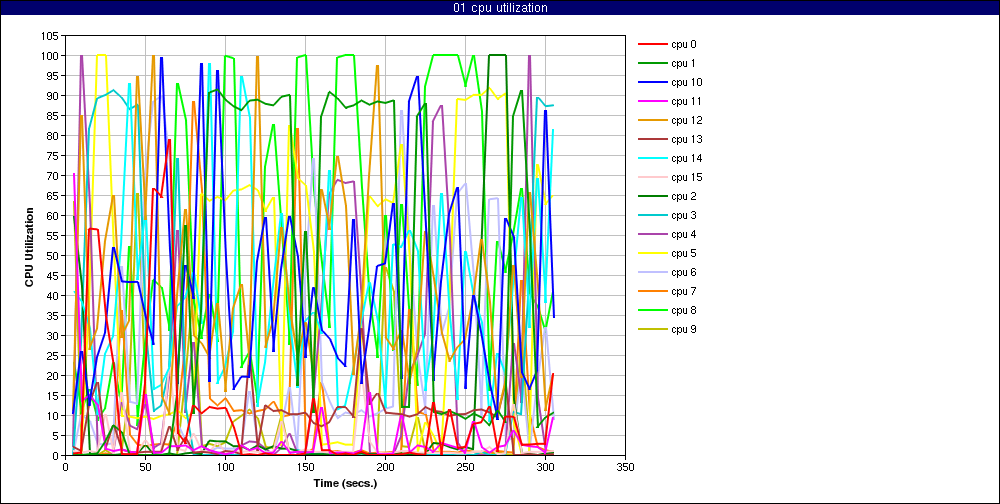Image resolution: width=1000 pixels, height=504 pixels.
Task: Click the yellow line swatch for cpu 5
Action: pos(652,254)
